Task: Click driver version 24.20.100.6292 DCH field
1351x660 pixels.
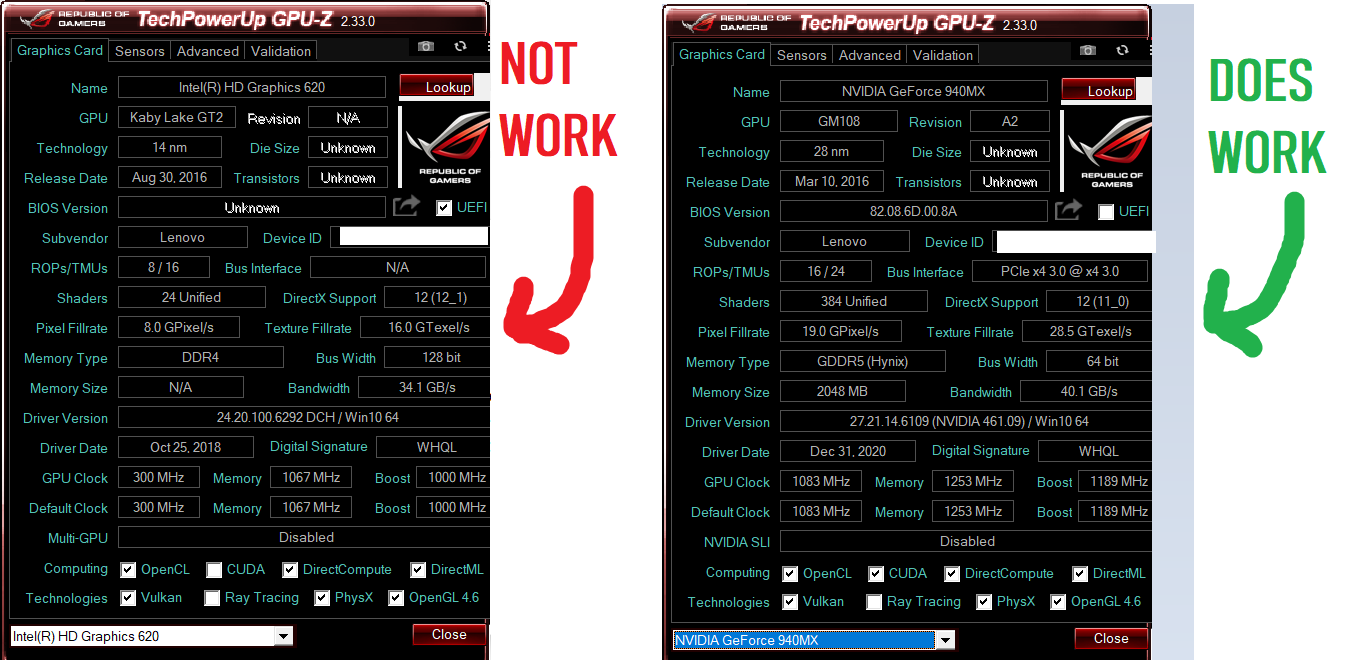Action: click(x=303, y=417)
